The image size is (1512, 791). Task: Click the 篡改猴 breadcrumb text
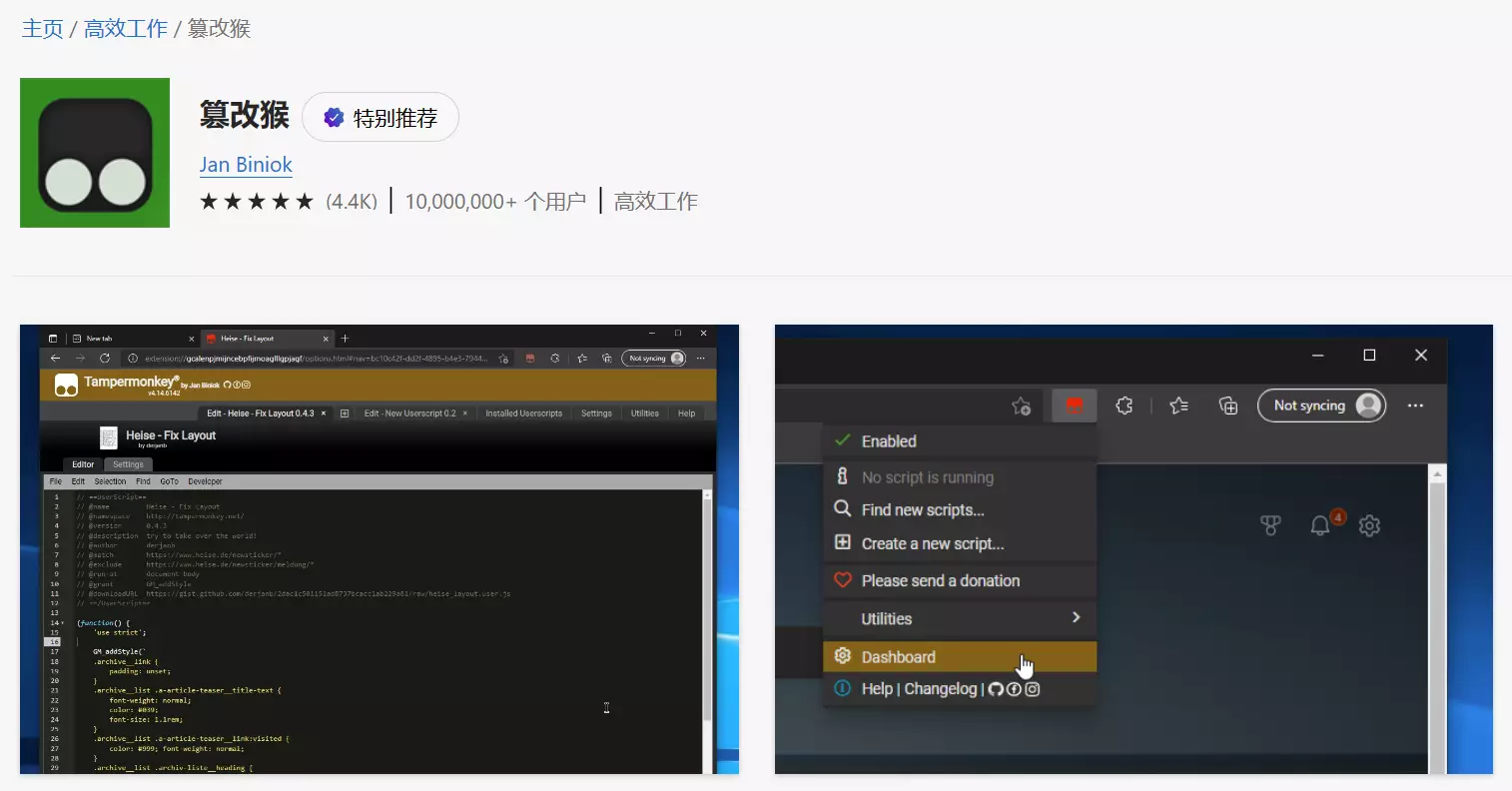tap(219, 28)
